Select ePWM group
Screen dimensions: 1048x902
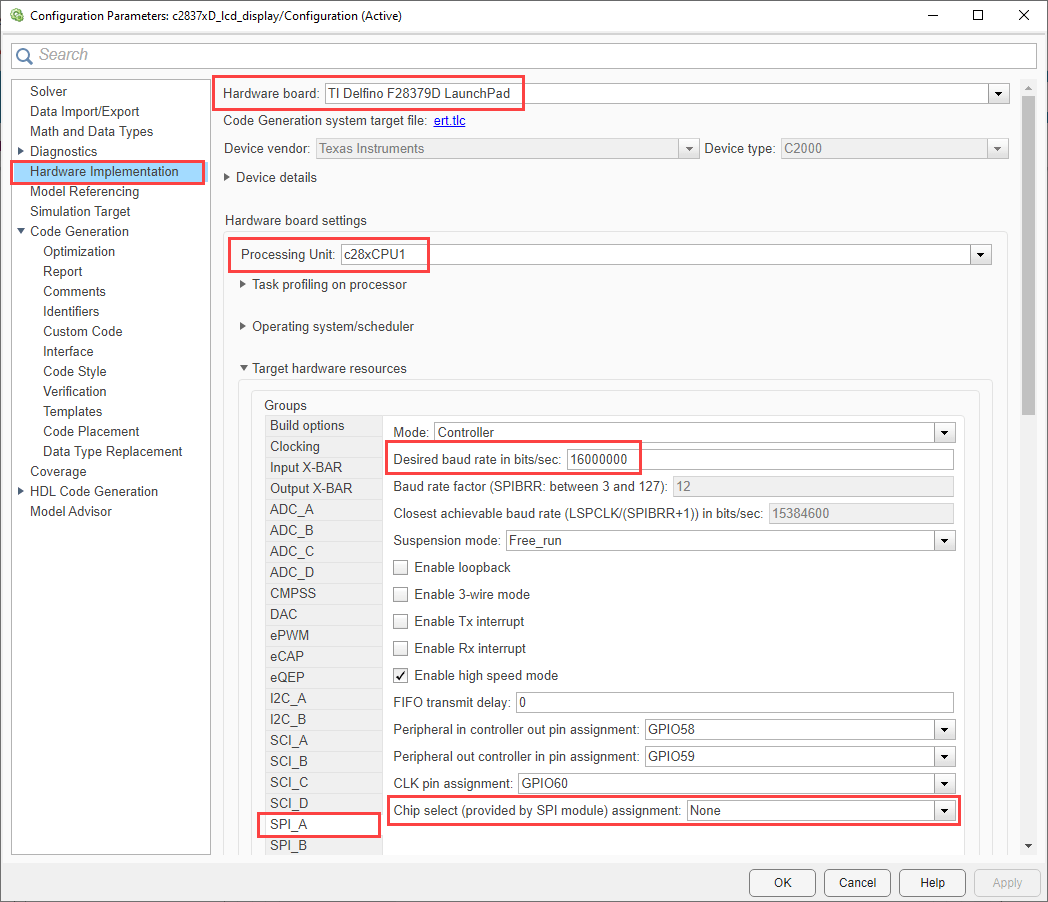[x=323, y=635]
